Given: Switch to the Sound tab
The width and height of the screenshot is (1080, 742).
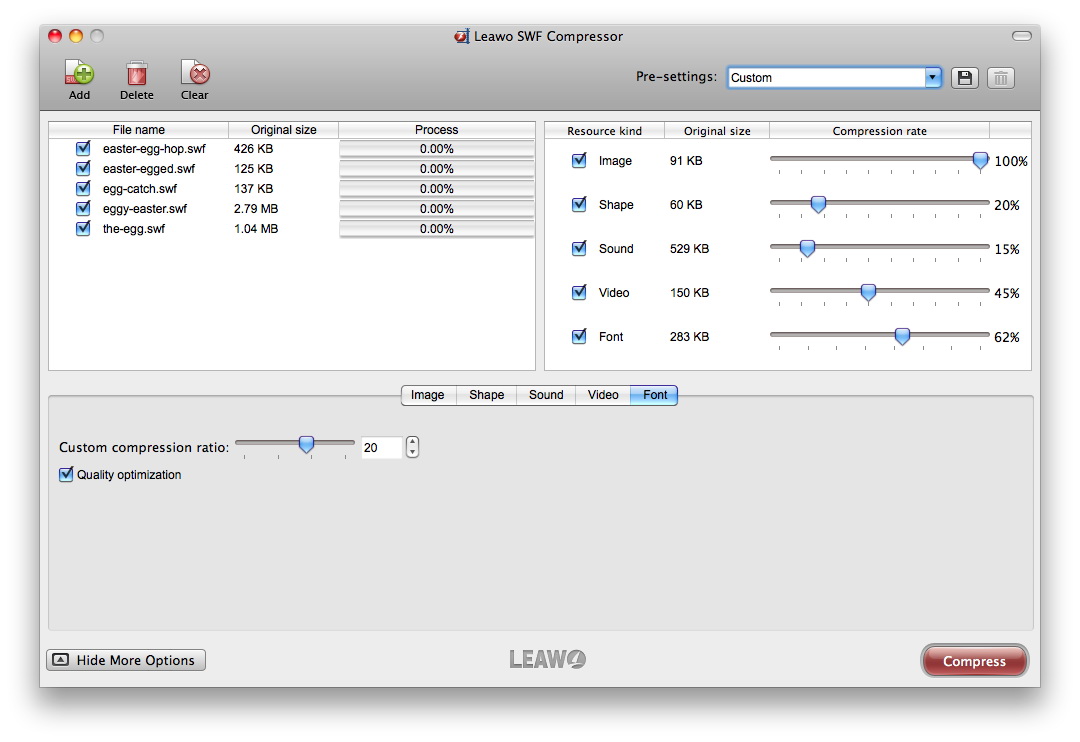Looking at the screenshot, I should (x=546, y=395).
